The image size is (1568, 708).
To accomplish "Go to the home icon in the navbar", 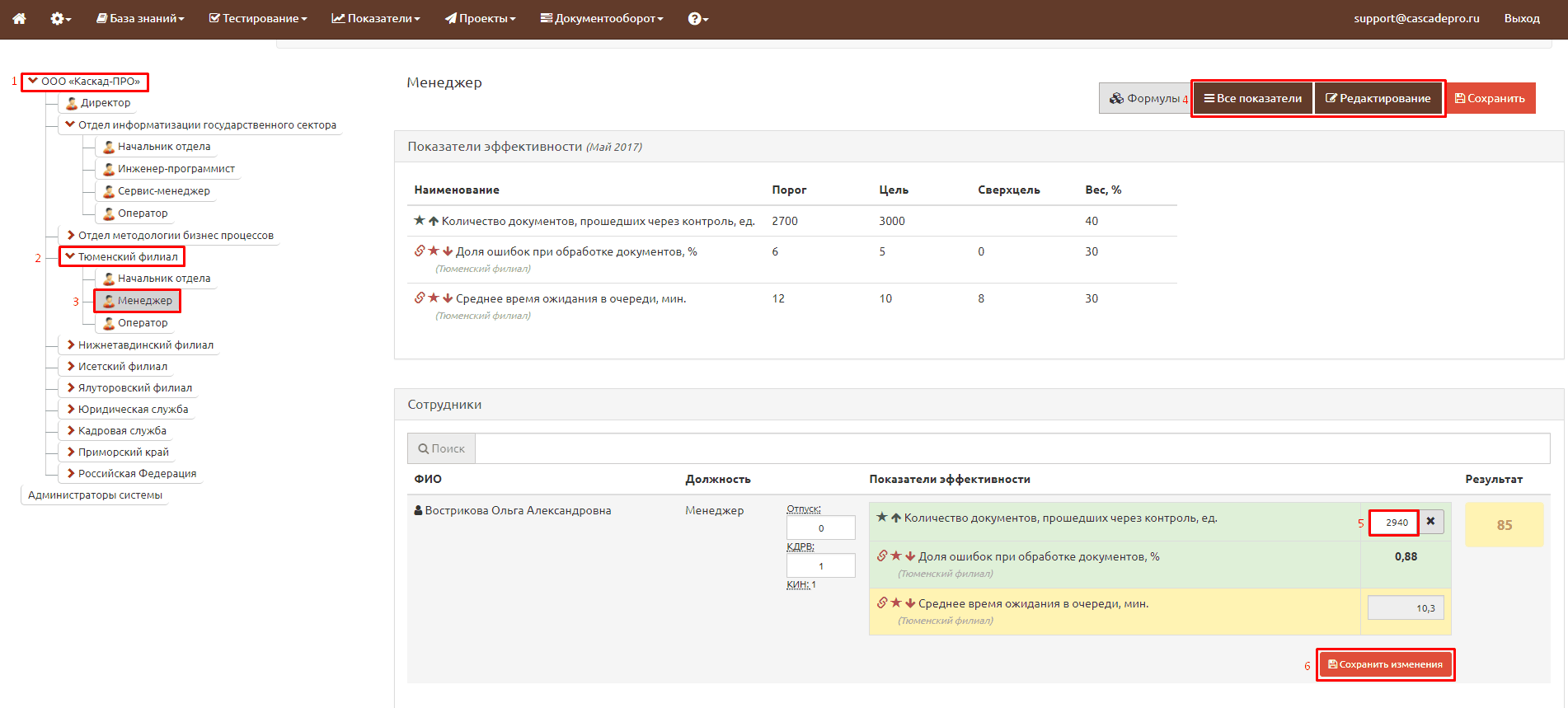I will tap(19, 18).
